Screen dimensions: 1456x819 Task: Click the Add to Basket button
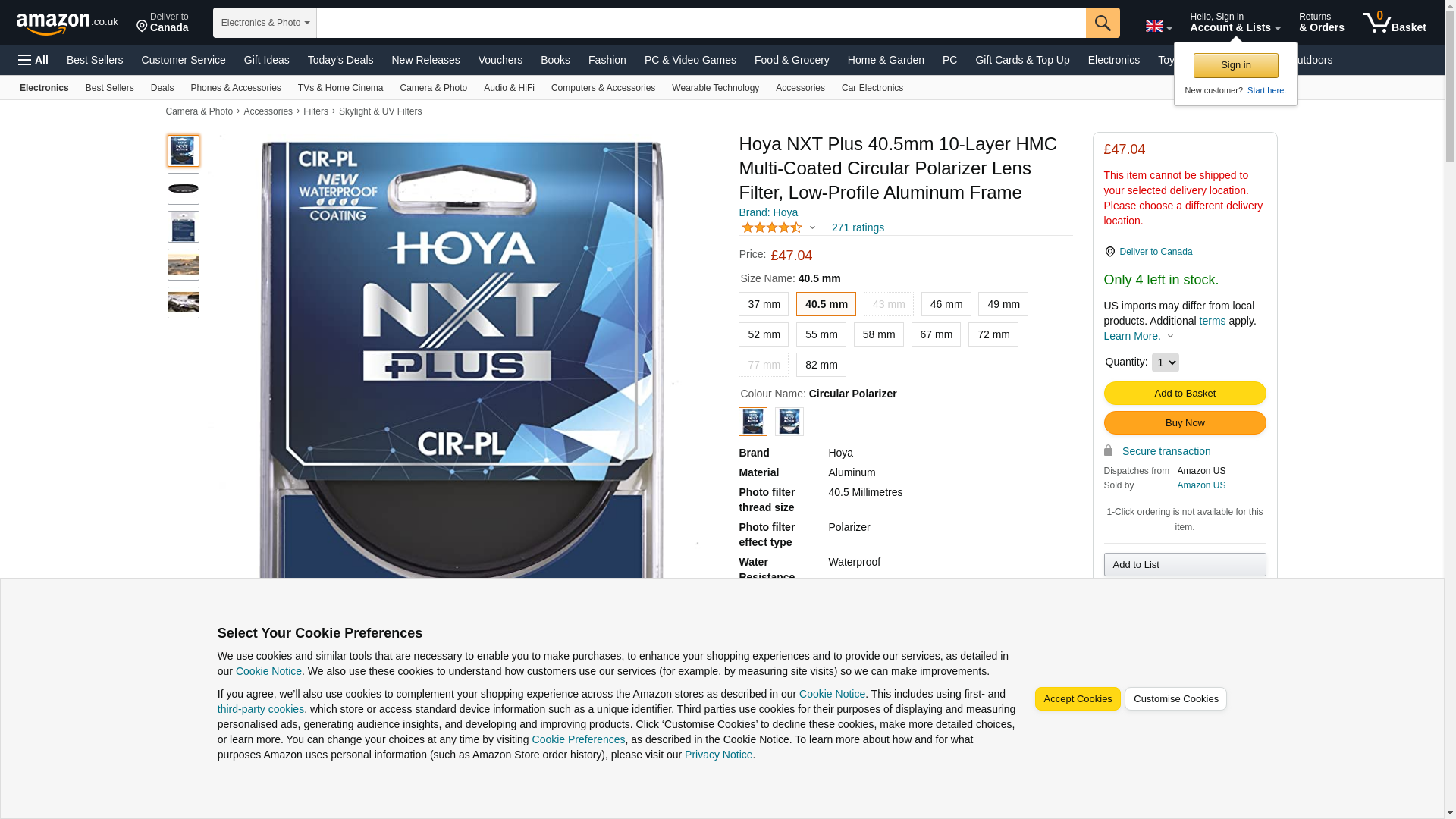(1184, 393)
